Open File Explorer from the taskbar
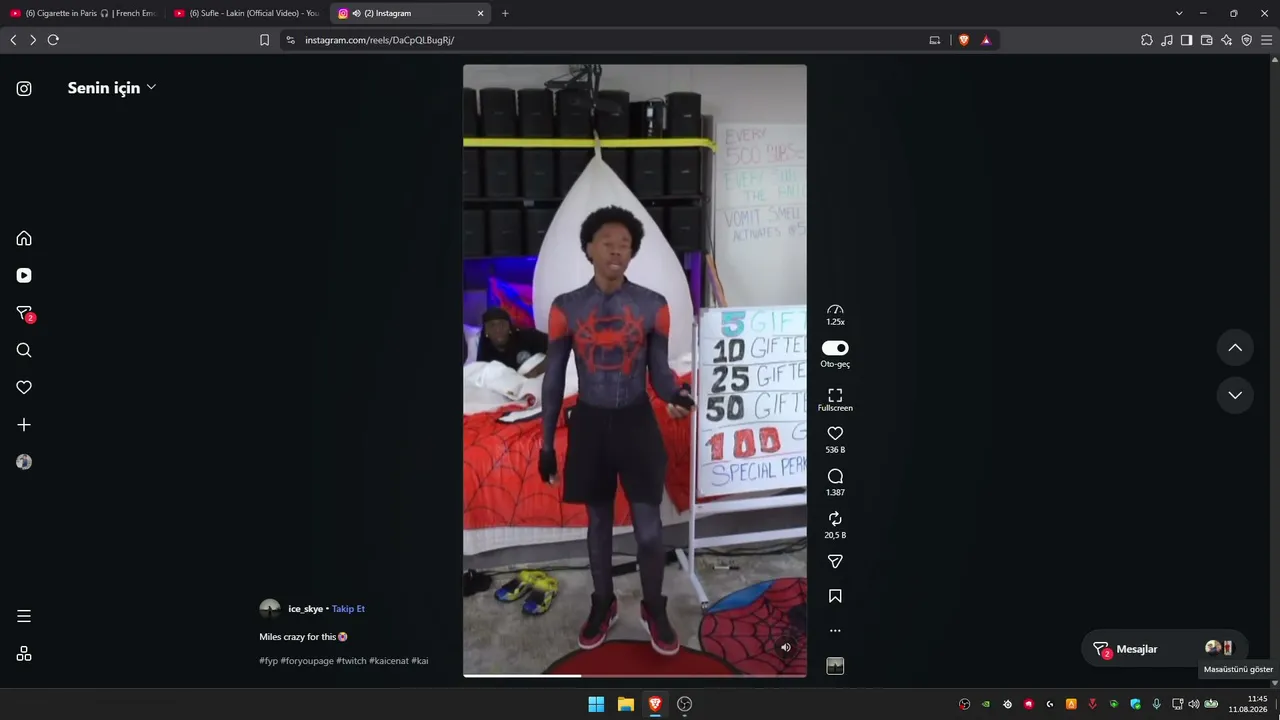The width and height of the screenshot is (1280, 720). (625, 704)
